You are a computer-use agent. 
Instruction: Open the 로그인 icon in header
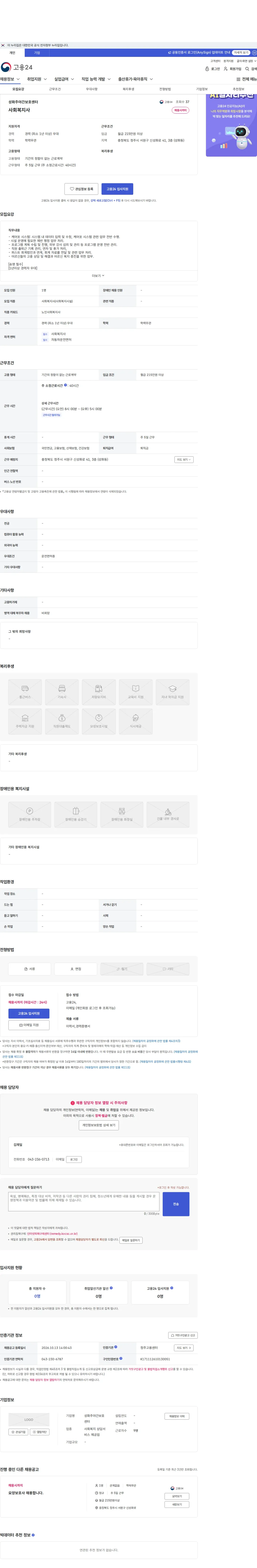click(x=207, y=69)
